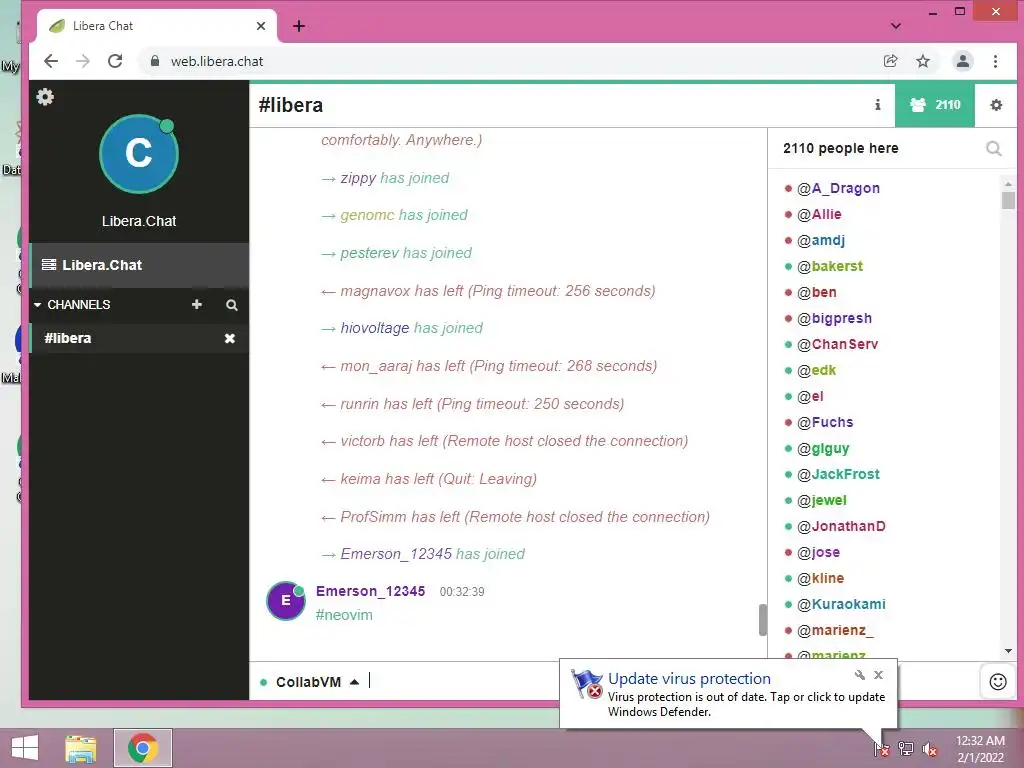
Task: Click Emerson_12345 message avatar
Action: pos(286,601)
